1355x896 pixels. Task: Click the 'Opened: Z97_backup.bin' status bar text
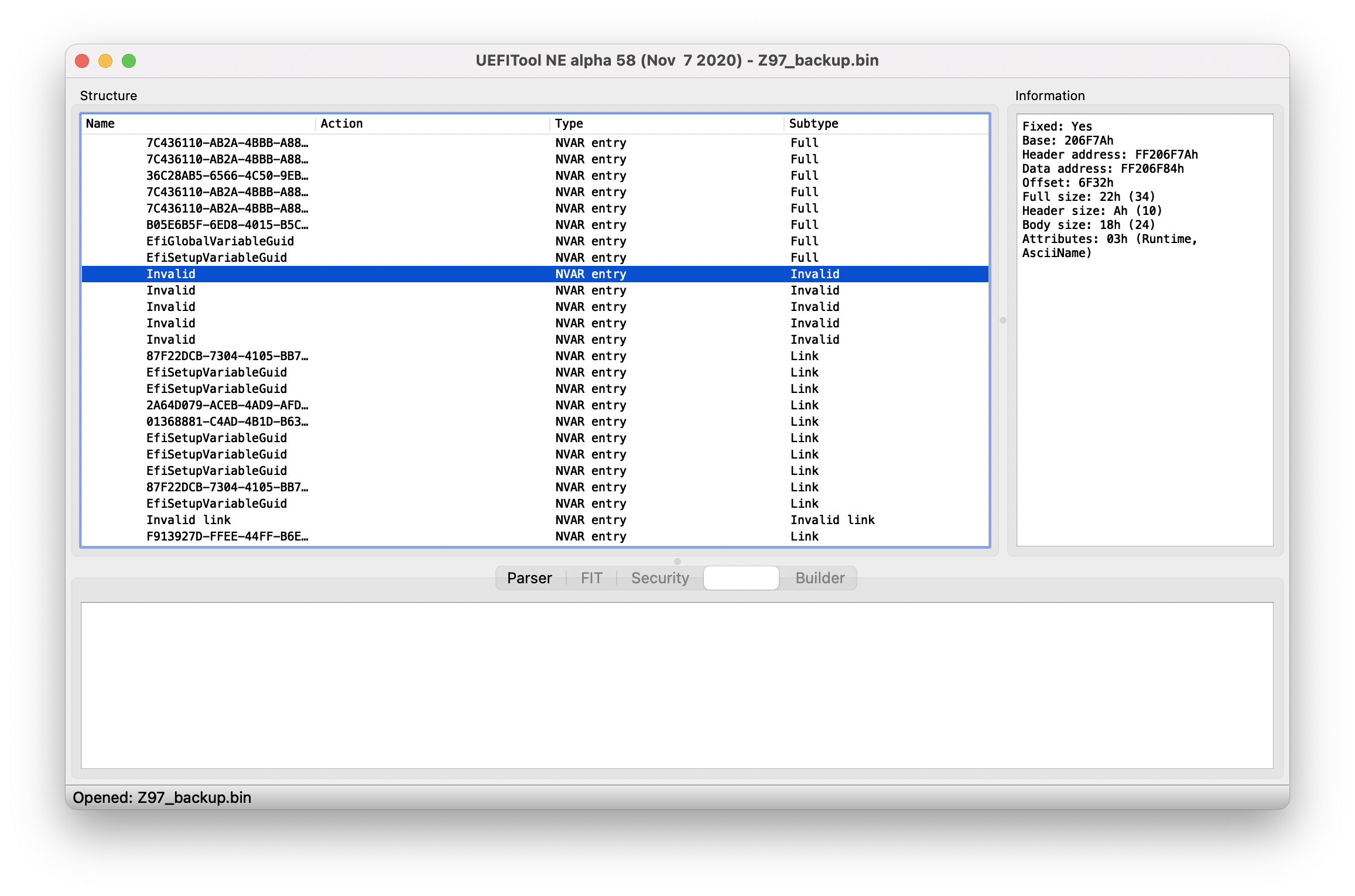tap(162, 798)
